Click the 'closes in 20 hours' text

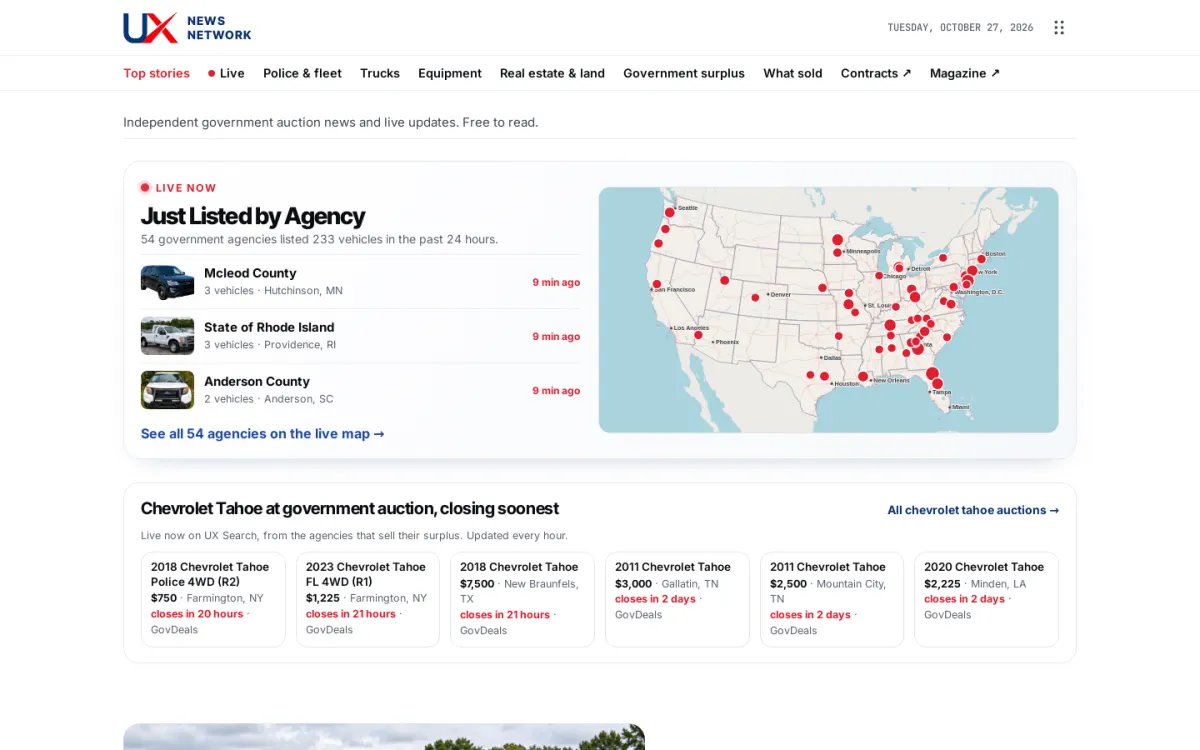[197, 614]
